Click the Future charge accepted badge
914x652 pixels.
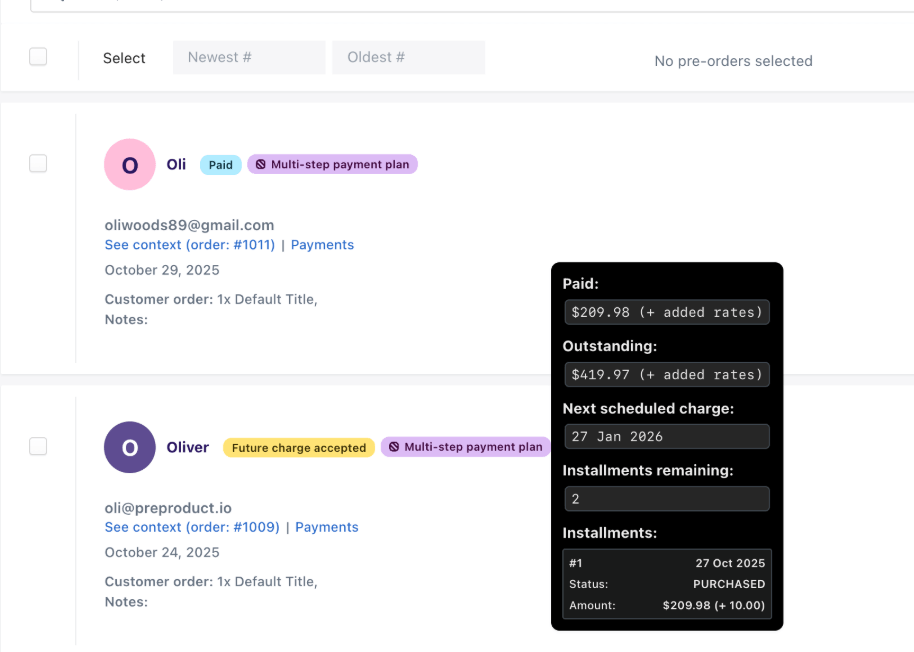[x=299, y=448]
